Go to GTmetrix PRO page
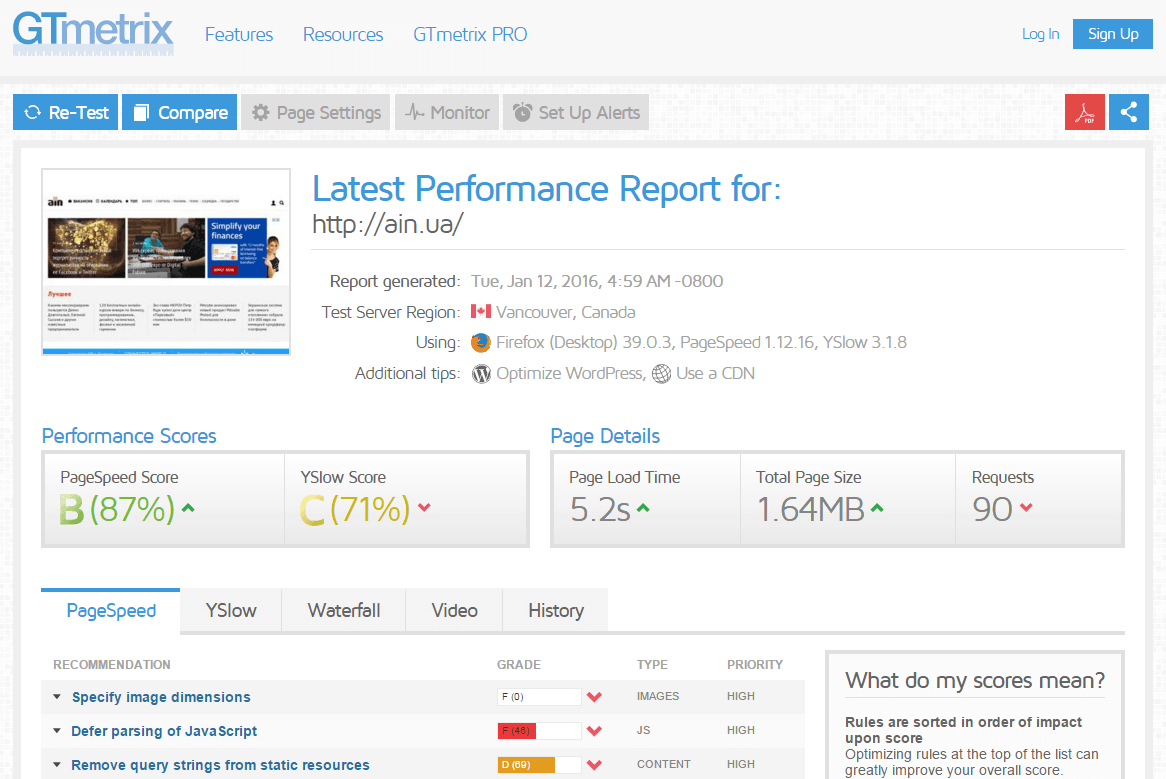Viewport: 1166px width, 779px height. click(x=470, y=34)
